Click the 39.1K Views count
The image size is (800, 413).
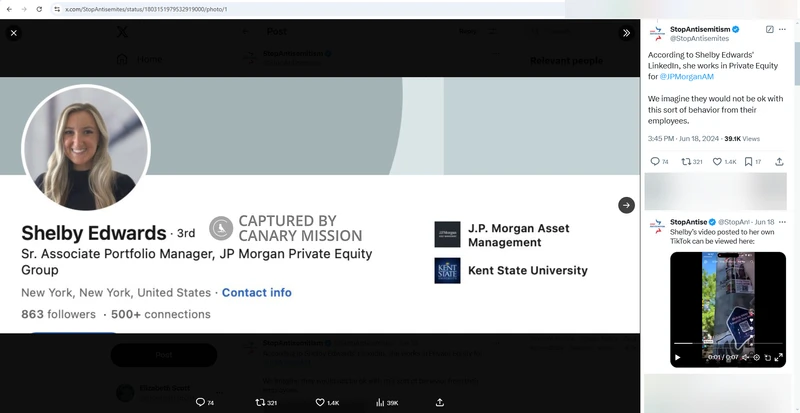click(742, 139)
